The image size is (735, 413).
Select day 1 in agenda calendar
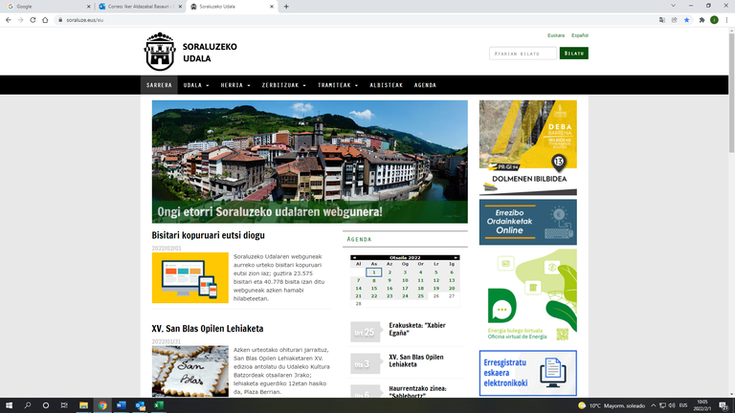[374, 272]
